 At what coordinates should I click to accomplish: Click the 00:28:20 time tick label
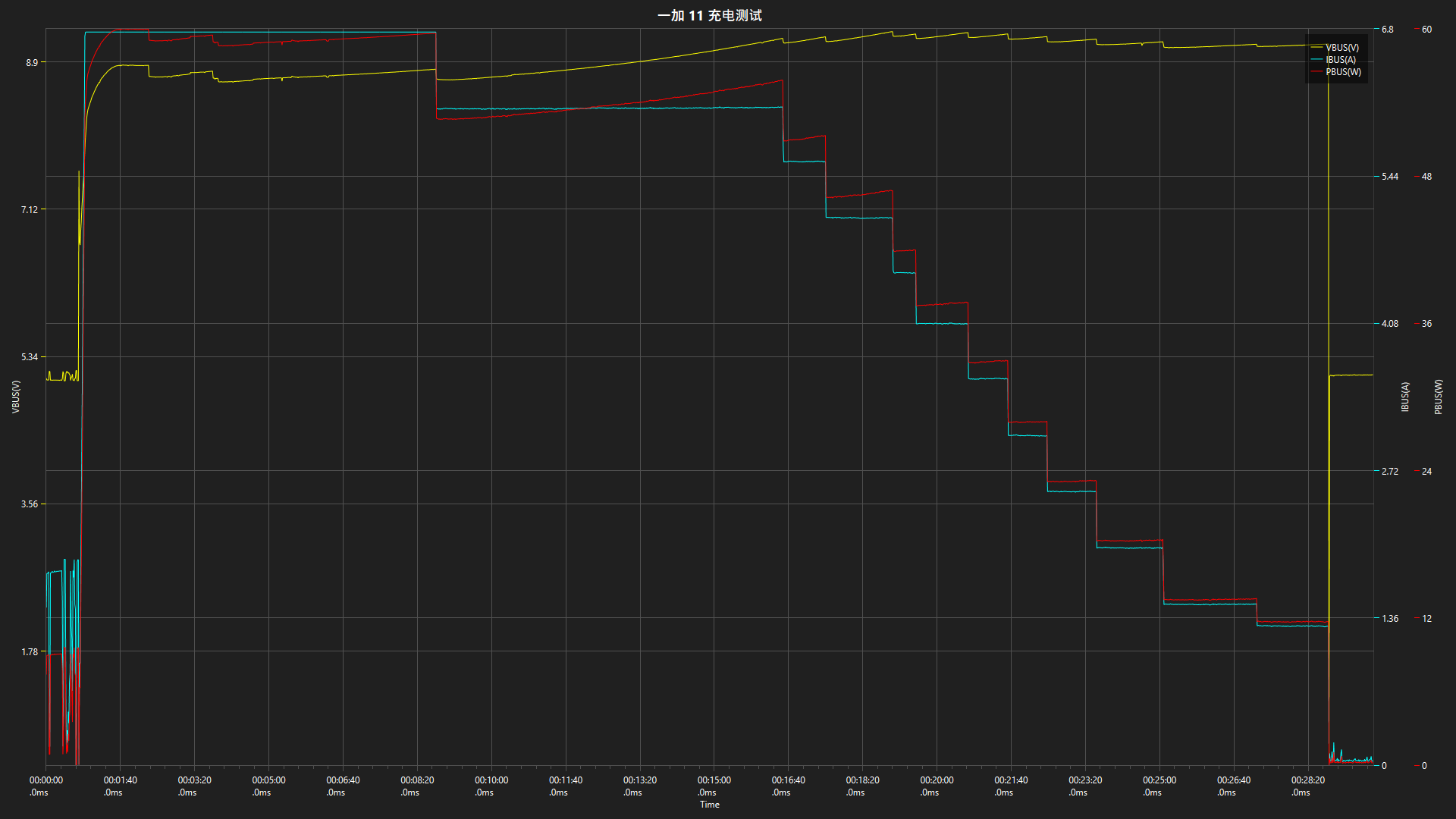point(1309,786)
